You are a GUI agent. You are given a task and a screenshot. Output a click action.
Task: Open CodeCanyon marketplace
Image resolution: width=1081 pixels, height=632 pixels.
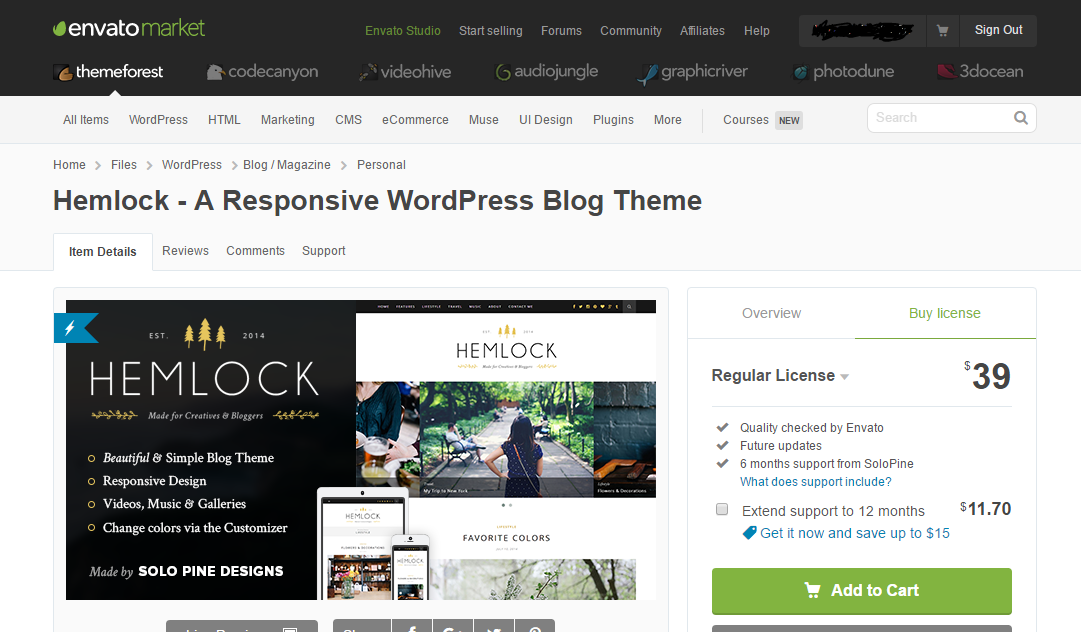click(x=262, y=72)
